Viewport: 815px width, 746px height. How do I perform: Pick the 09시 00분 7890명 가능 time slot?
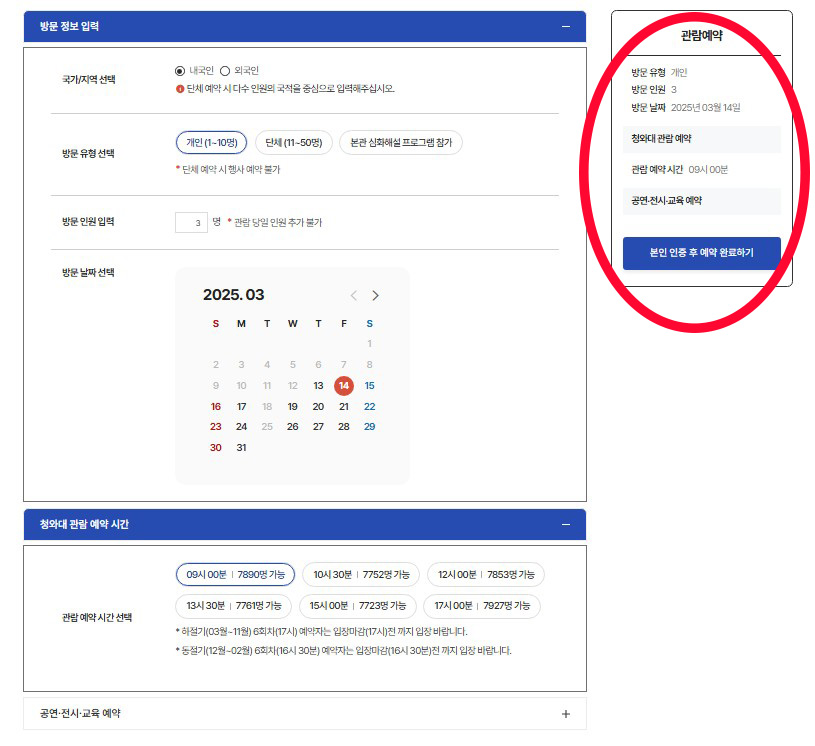coord(235,574)
